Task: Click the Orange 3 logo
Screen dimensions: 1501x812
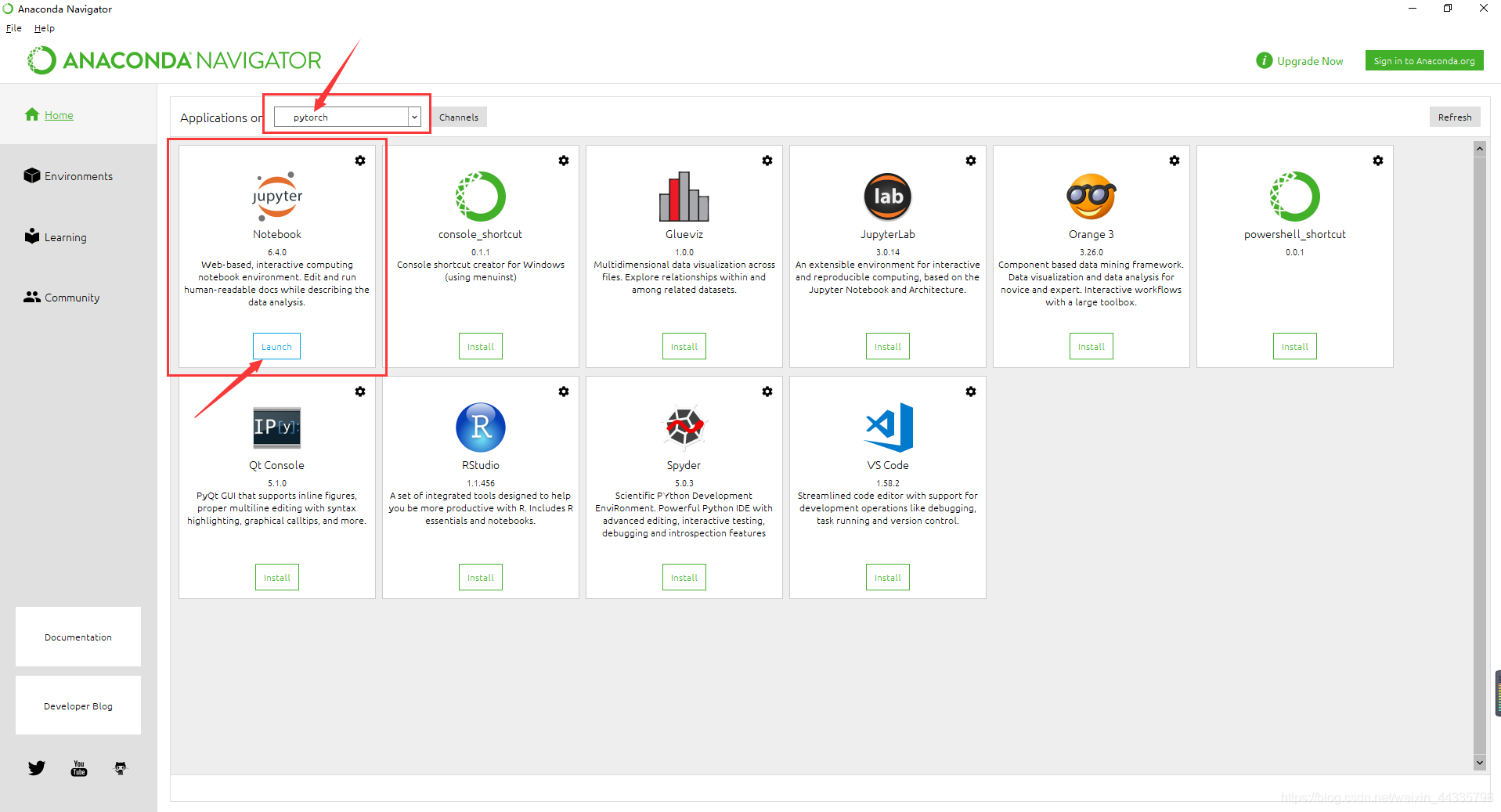Action: point(1091,197)
